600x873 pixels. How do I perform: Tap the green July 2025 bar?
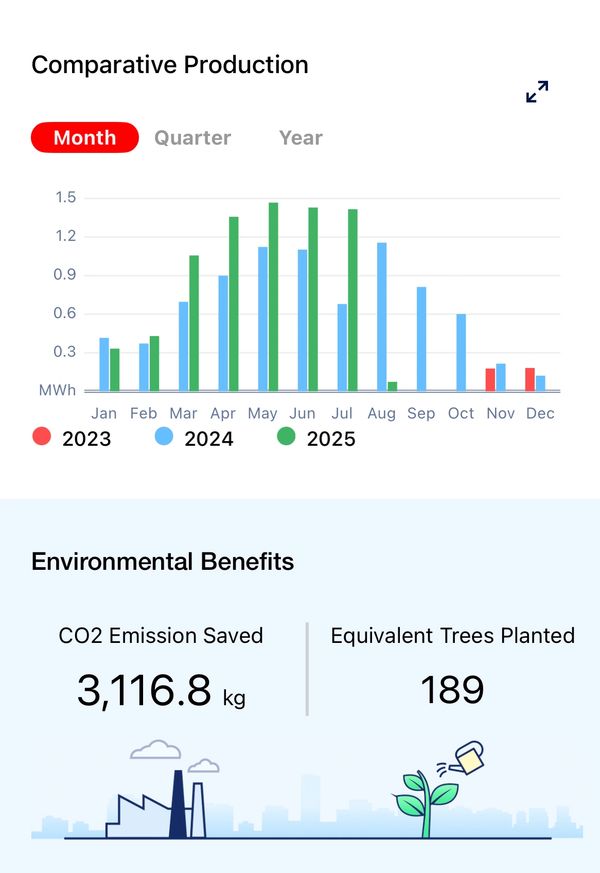point(352,300)
